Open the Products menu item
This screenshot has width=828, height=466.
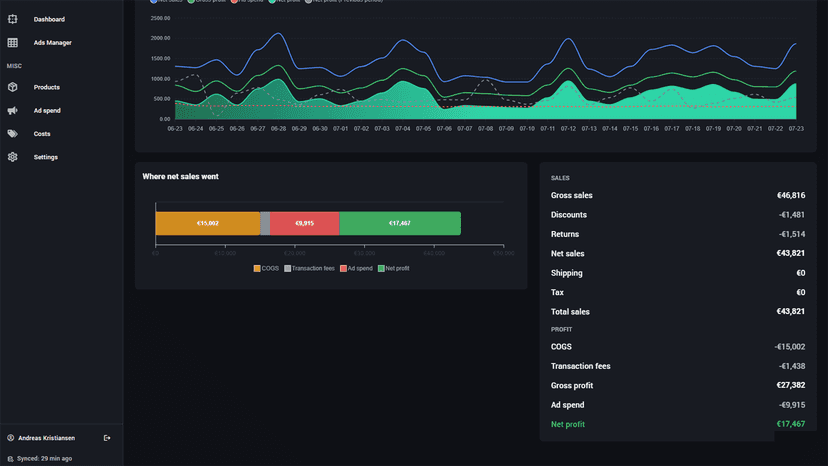coord(46,87)
